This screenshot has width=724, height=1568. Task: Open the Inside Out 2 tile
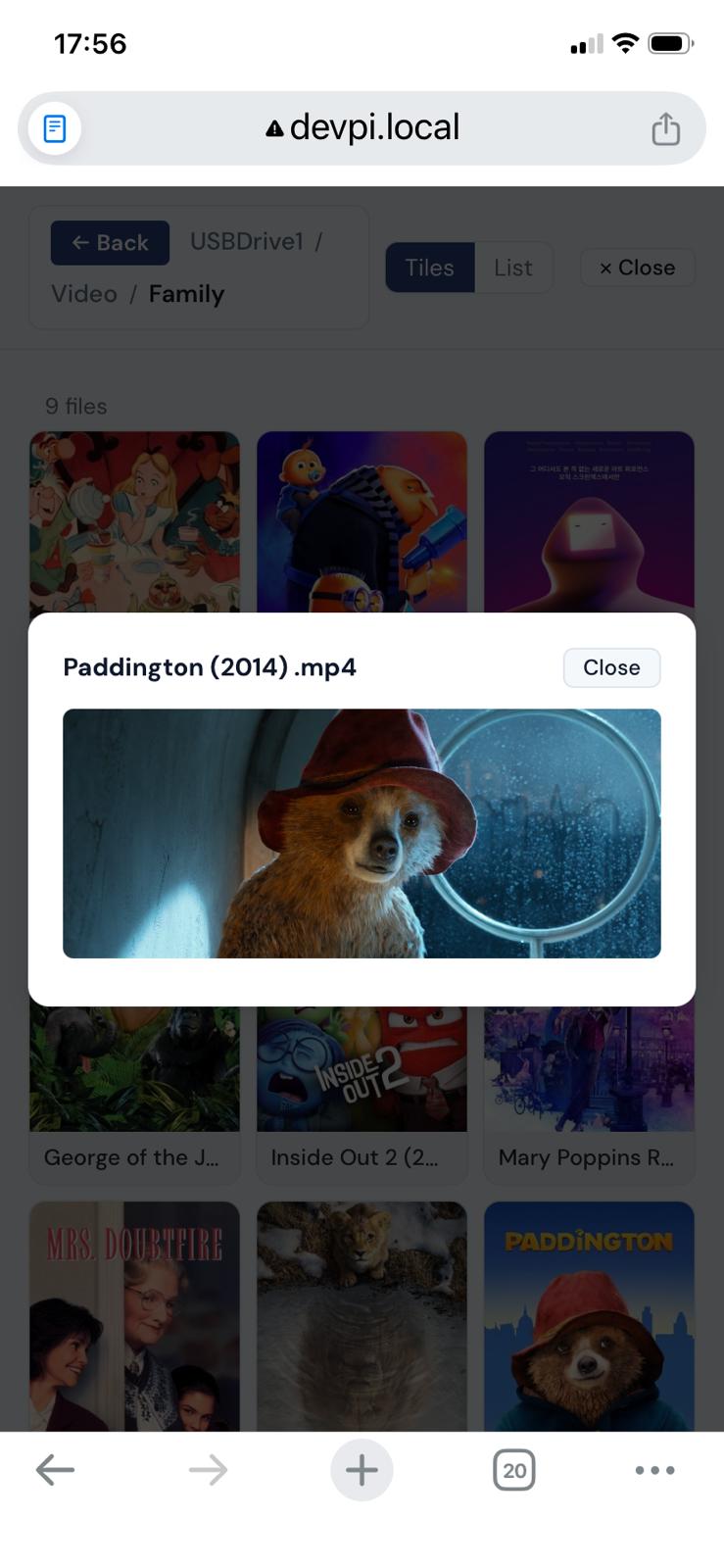[x=362, y=1095]
